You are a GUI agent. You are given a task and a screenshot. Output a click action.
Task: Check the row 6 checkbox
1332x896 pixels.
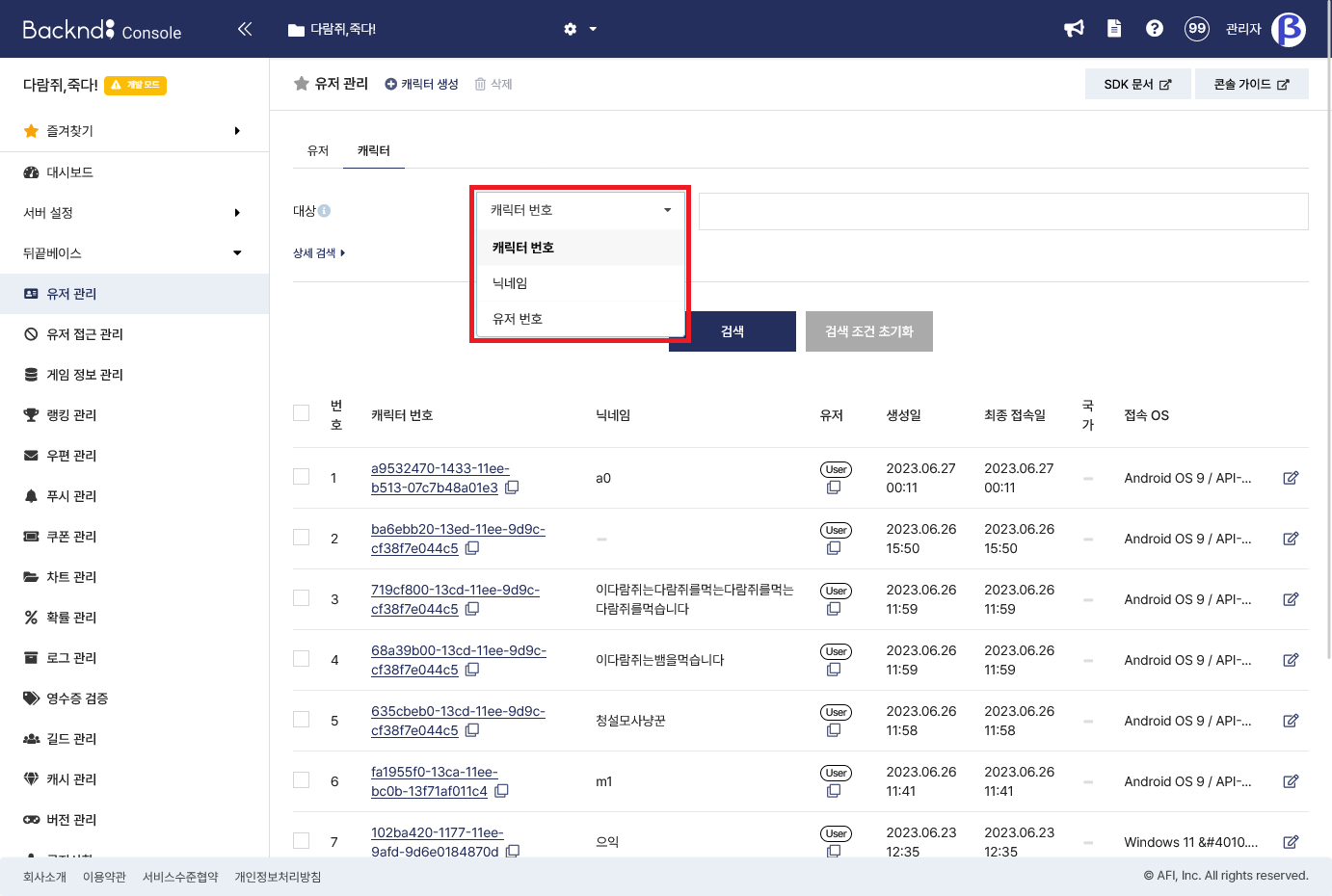(x=302, y=780)
